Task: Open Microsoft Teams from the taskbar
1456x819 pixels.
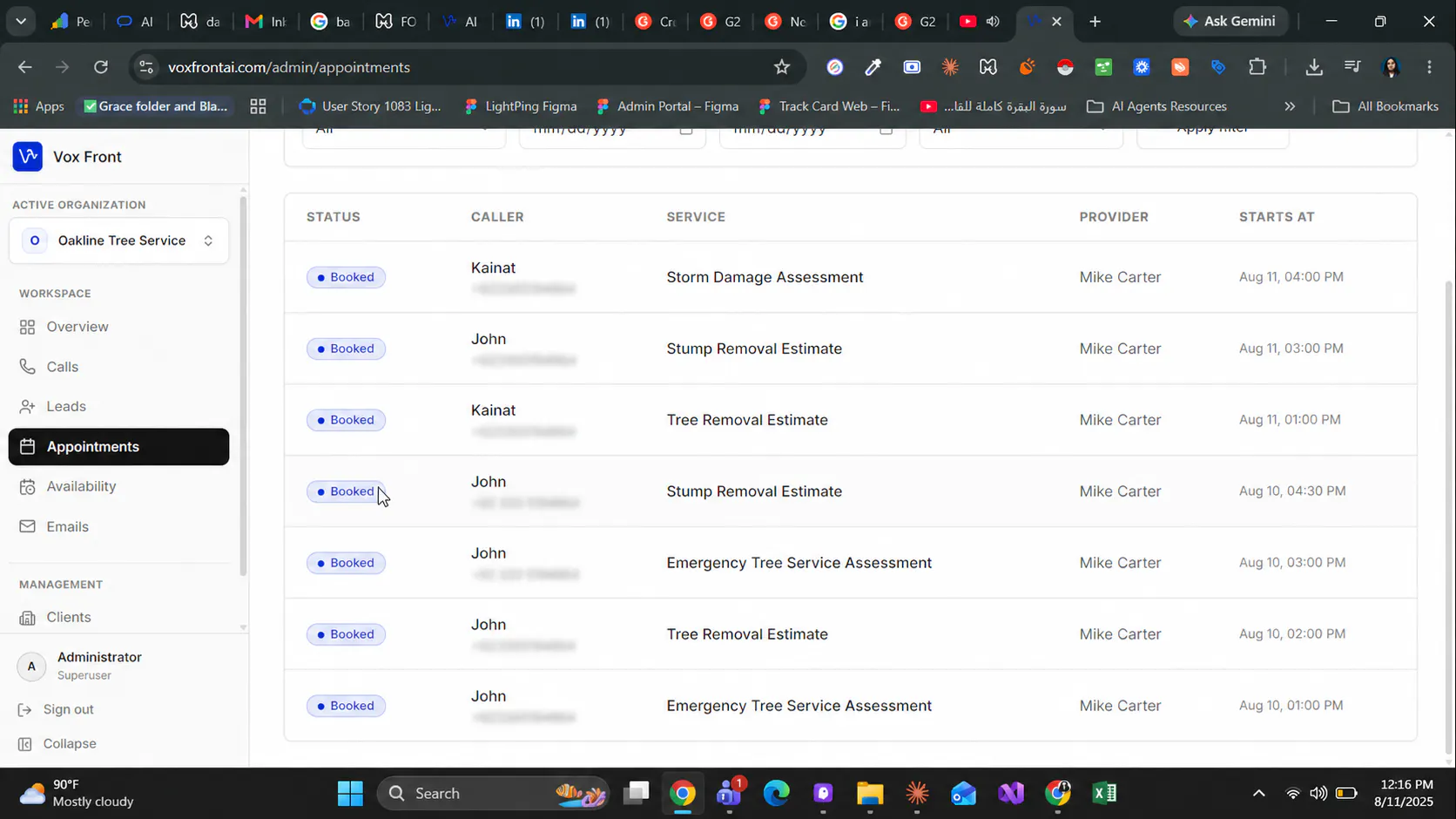Action: [x=729, y=793]
